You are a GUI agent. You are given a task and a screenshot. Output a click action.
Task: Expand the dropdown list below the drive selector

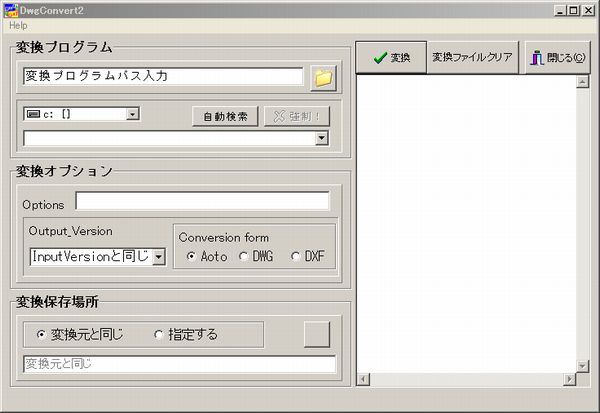(x=321, y=138)
